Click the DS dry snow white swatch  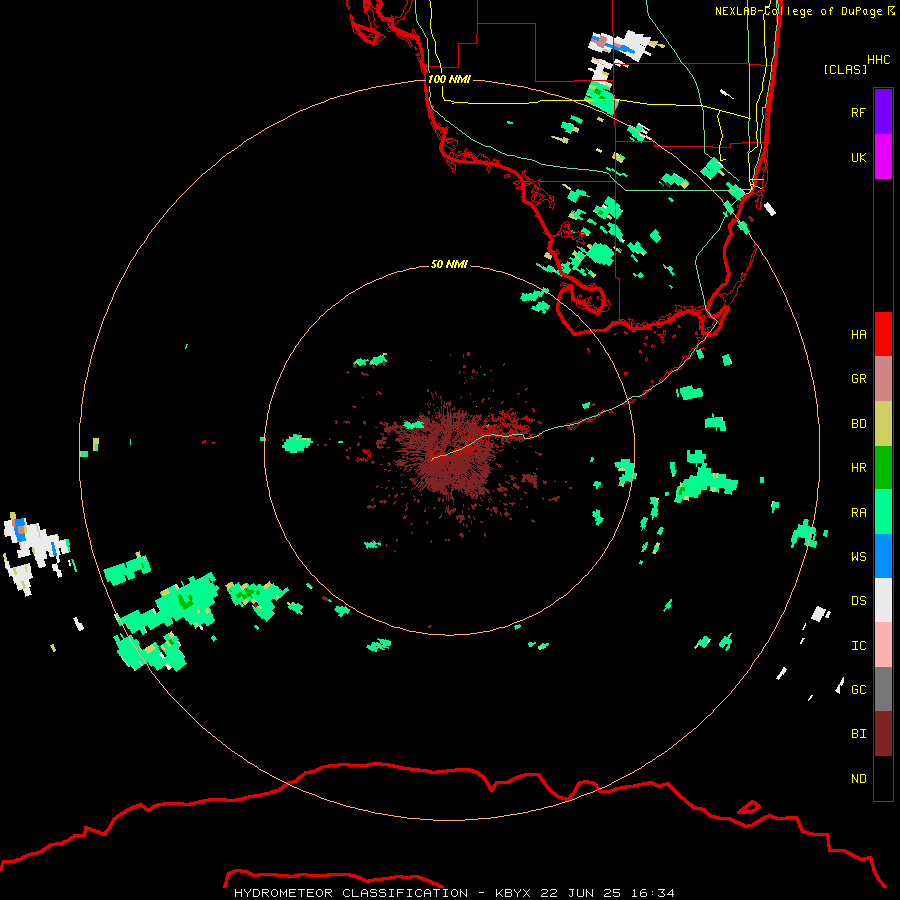[x=883, y=600]
